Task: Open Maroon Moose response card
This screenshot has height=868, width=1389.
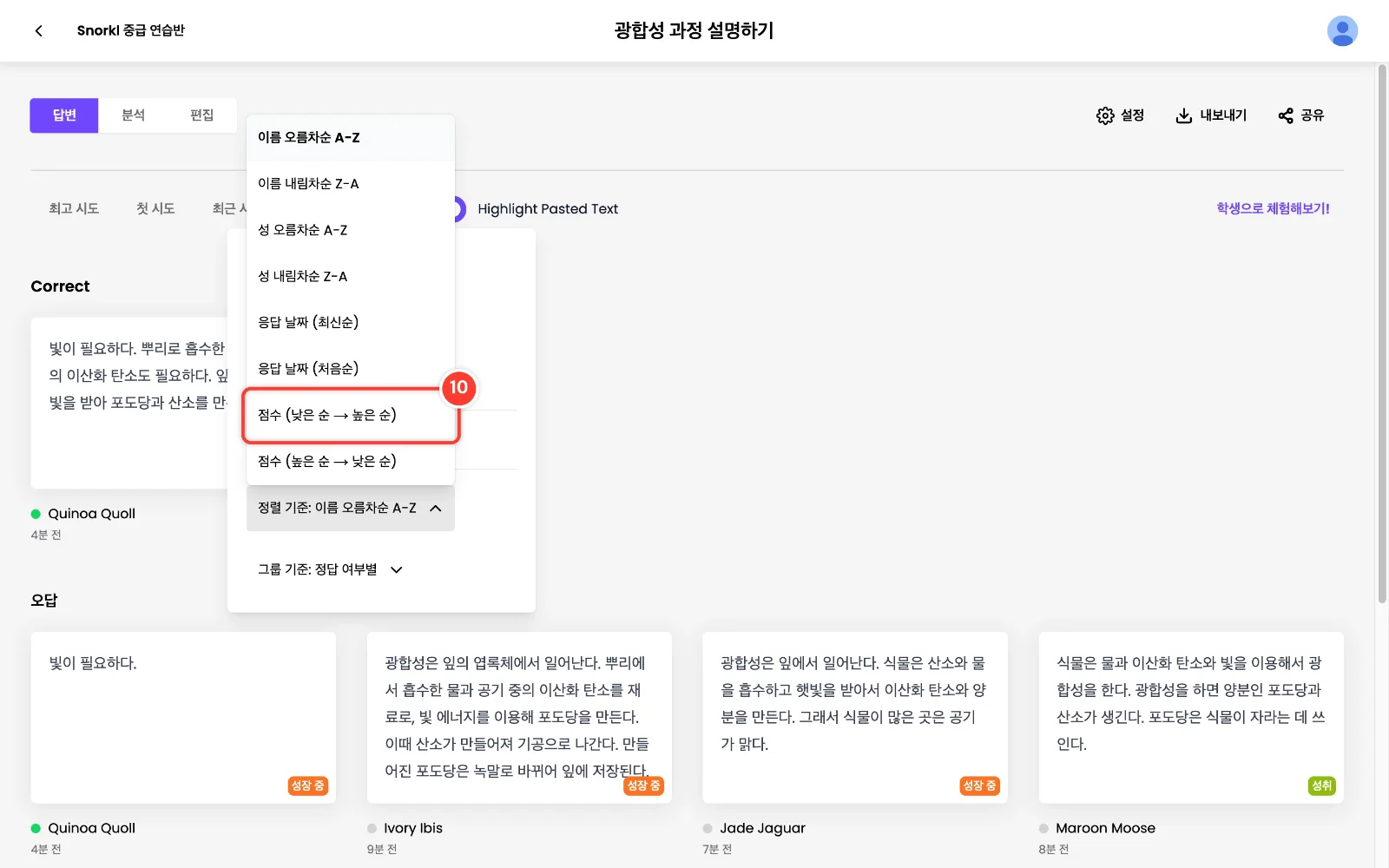Action: pyautogui.click(x=1191, y=717)
